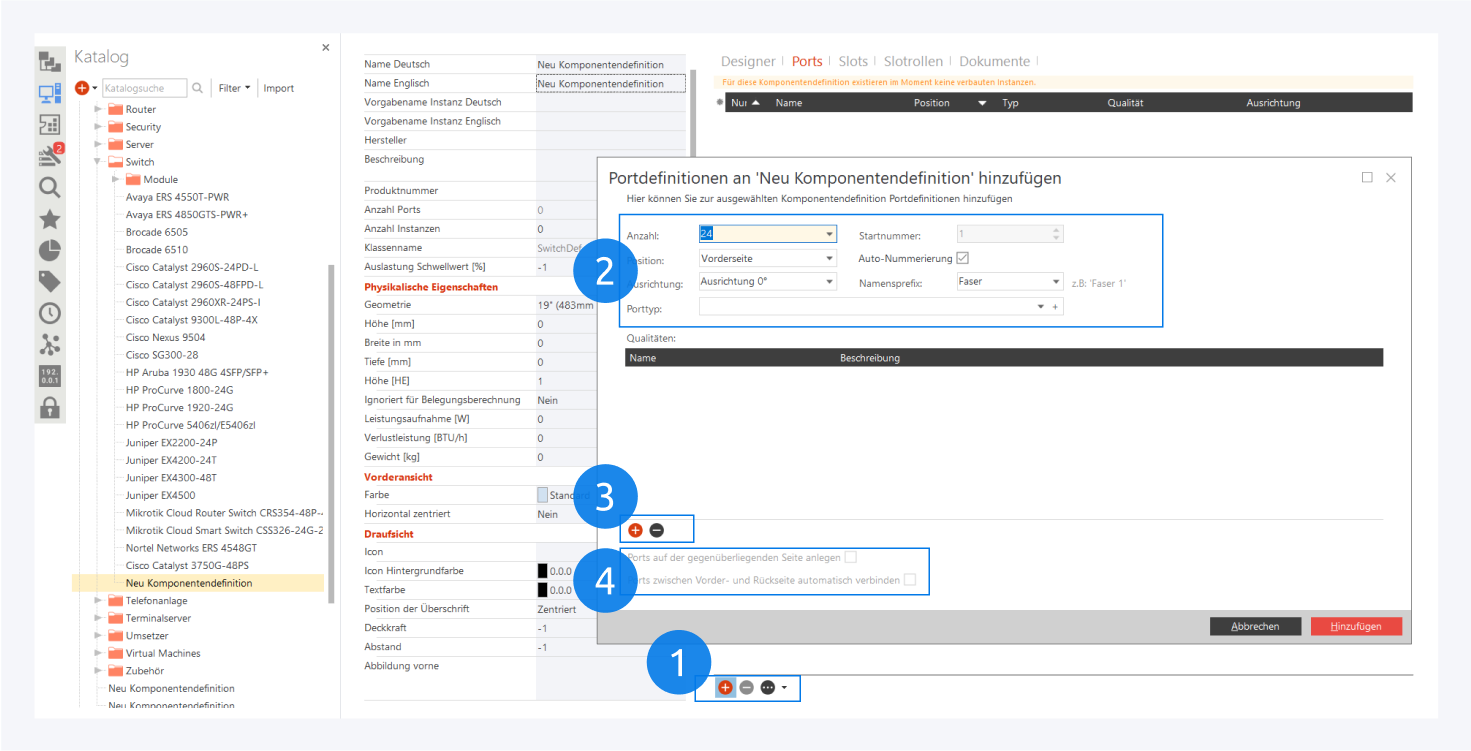Open the Dokumente tab
The image size is (1471, 751).
click(x=994, y=62)
